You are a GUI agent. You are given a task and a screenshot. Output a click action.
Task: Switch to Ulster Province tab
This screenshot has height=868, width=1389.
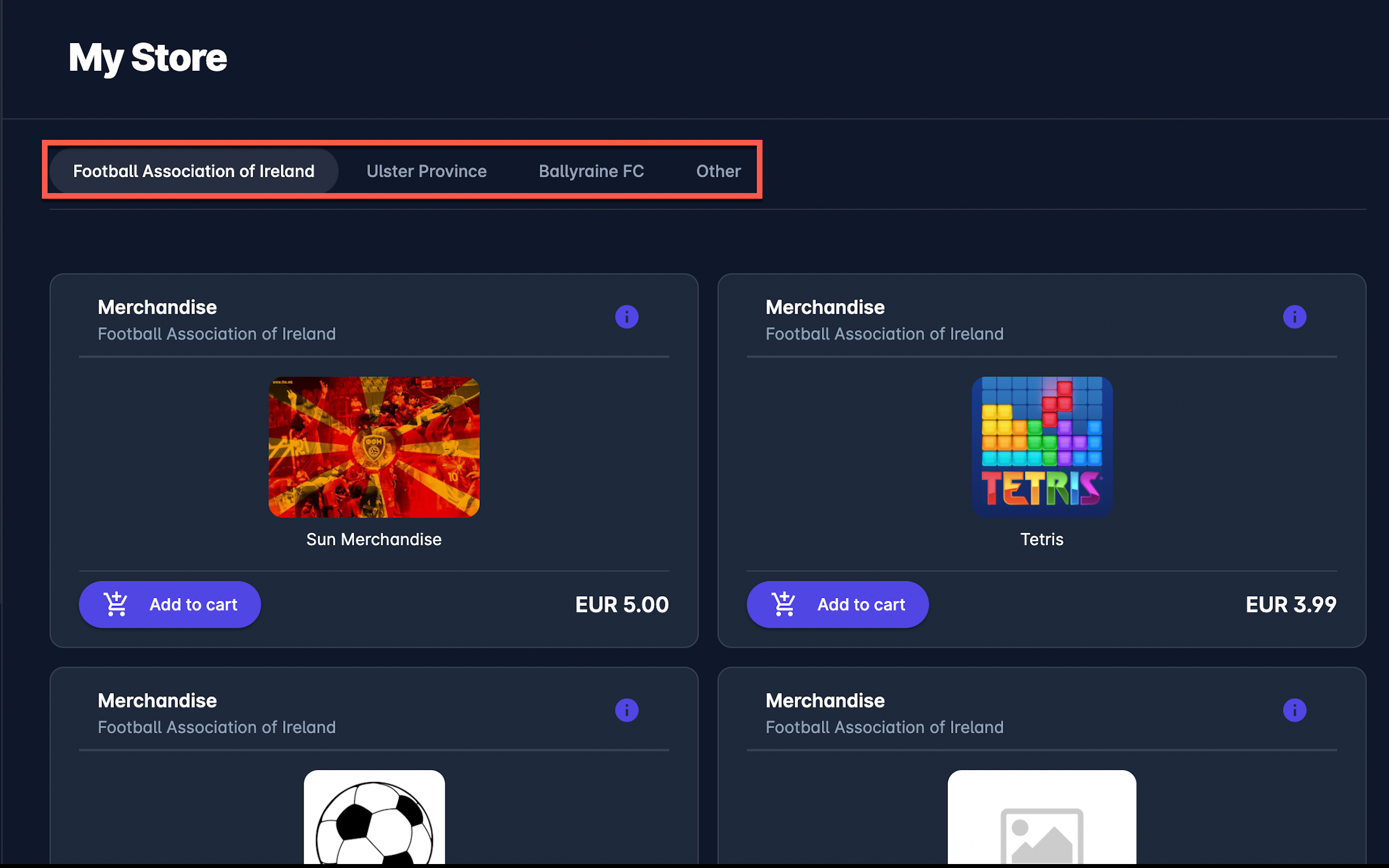(426, 171)
